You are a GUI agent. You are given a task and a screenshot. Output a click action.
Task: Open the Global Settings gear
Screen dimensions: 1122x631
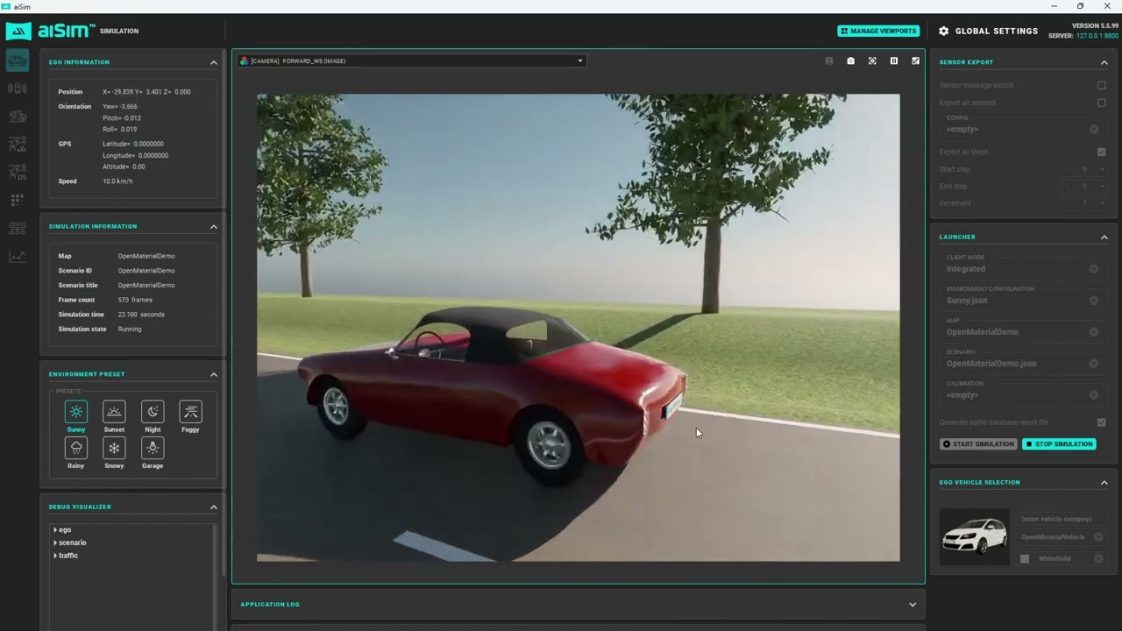click(944, 31)
